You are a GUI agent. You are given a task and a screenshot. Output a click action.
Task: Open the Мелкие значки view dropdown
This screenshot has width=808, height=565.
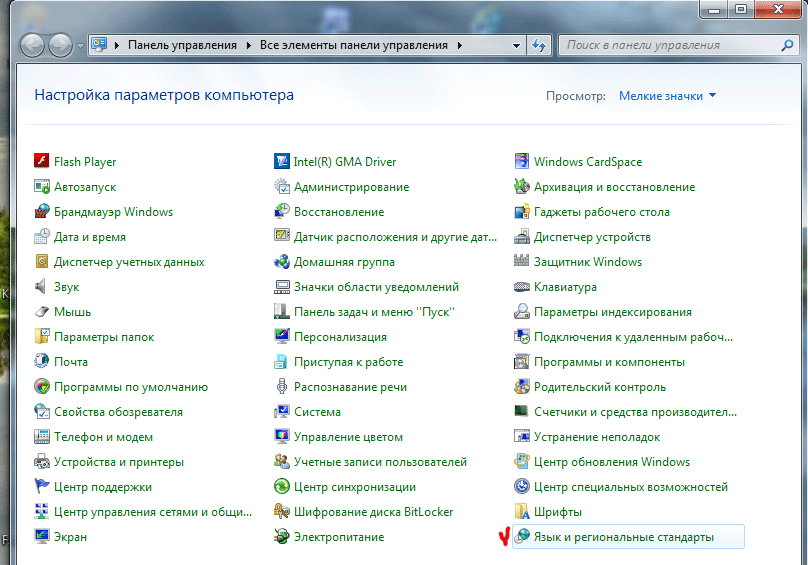(667, 96)
